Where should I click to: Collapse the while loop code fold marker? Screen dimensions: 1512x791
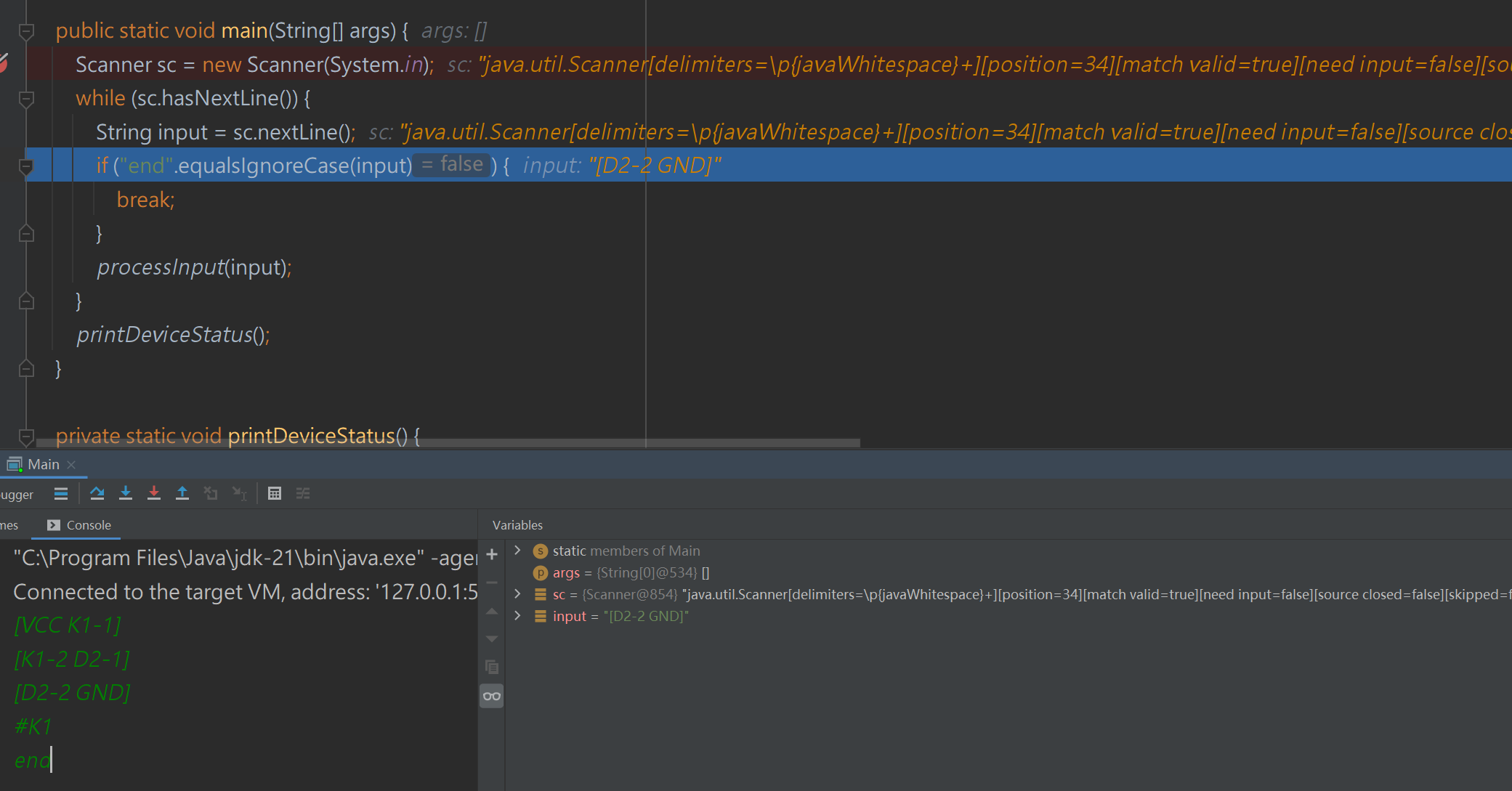(26, 99)
